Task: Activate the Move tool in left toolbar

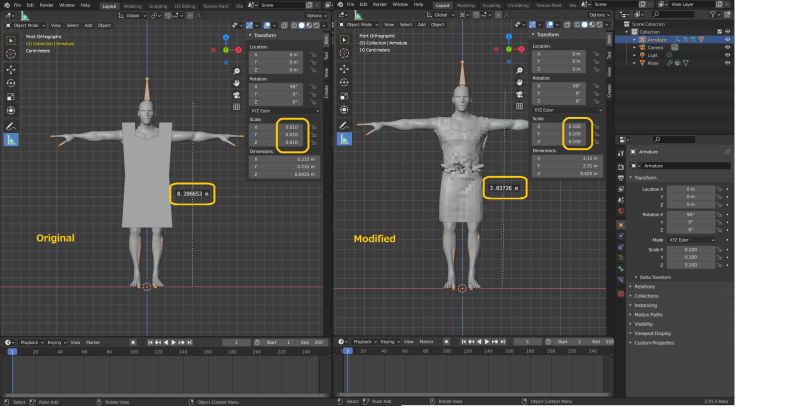Action: click(10, 69)
